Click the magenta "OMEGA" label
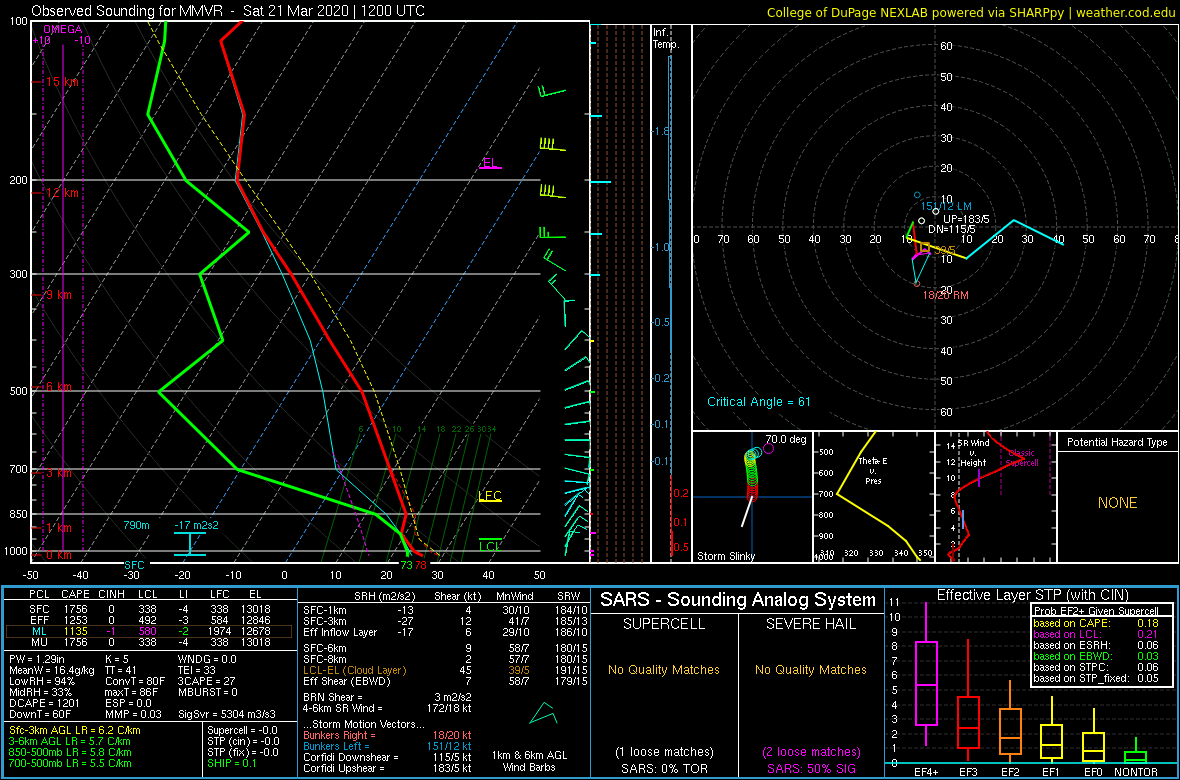Screen dimensions: 1180x780 61,29
